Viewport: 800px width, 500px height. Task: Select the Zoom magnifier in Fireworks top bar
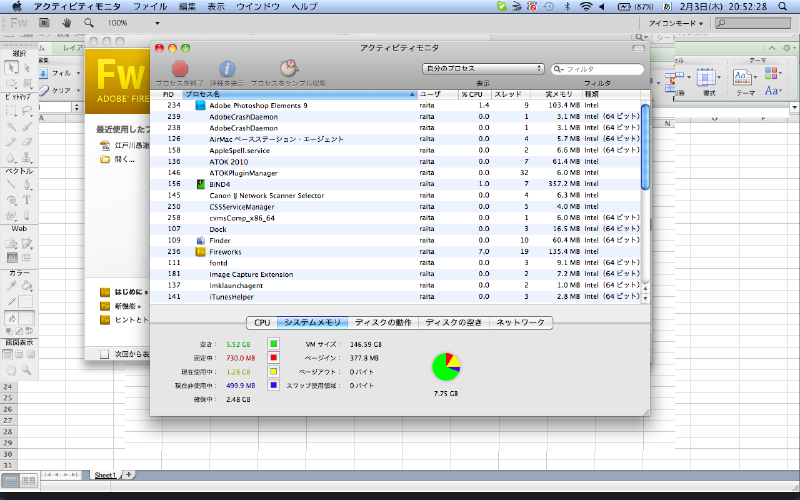[x=89, y=23]
